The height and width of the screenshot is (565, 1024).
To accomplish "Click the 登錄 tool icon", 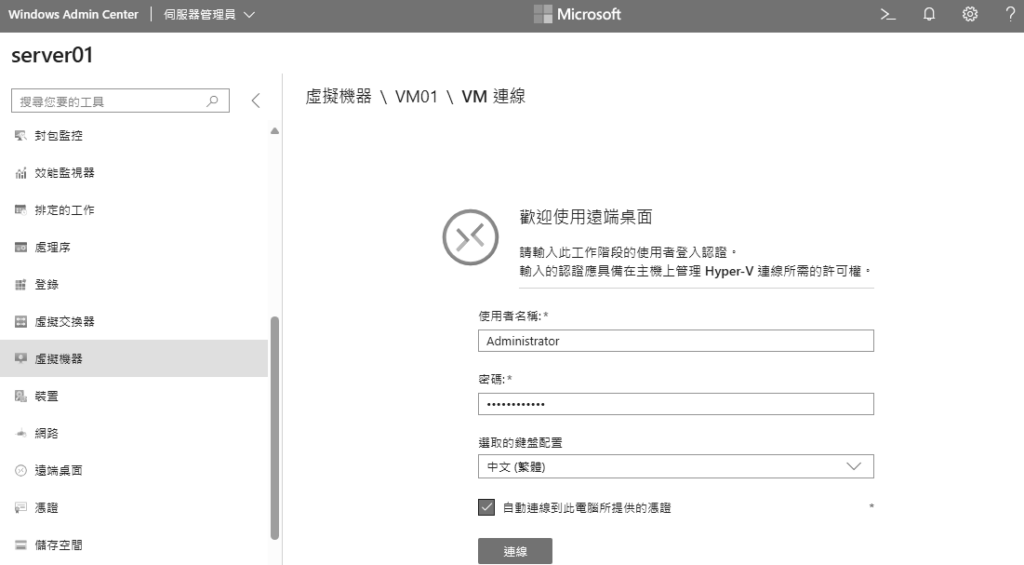I will 21,285.
